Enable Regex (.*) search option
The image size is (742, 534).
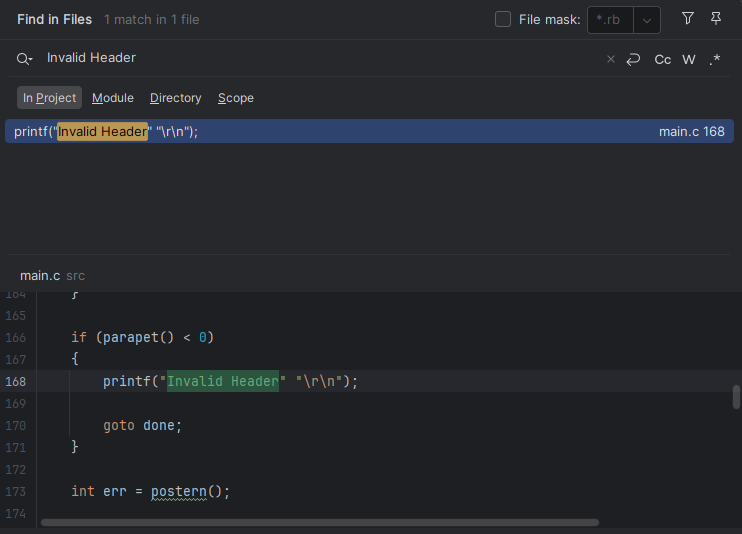pos(714,59)
